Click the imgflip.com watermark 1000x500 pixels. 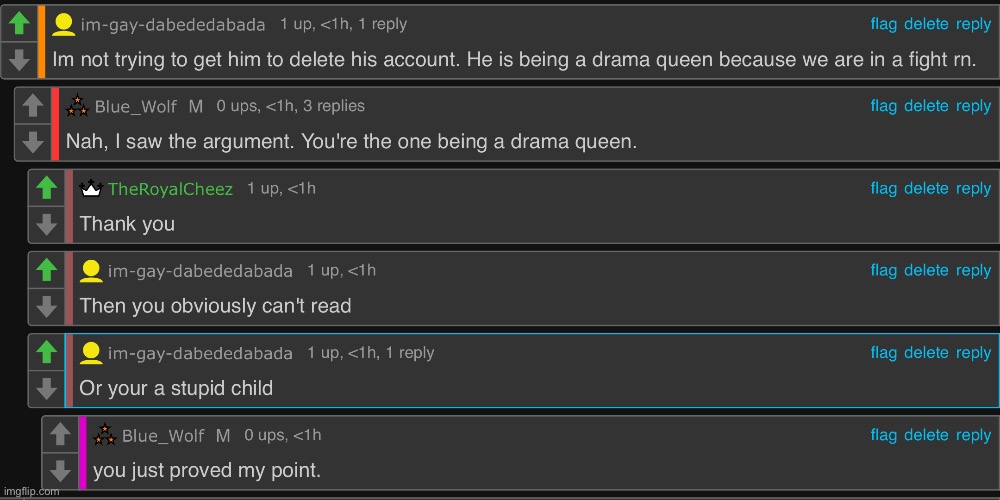coord(31,491)
